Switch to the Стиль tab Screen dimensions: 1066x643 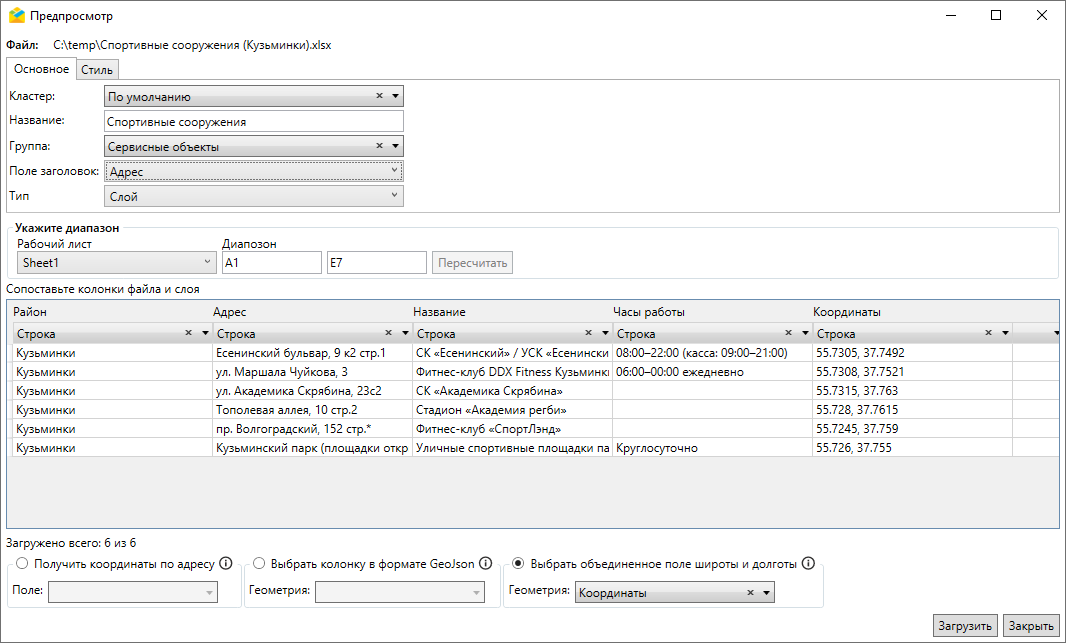97,69
